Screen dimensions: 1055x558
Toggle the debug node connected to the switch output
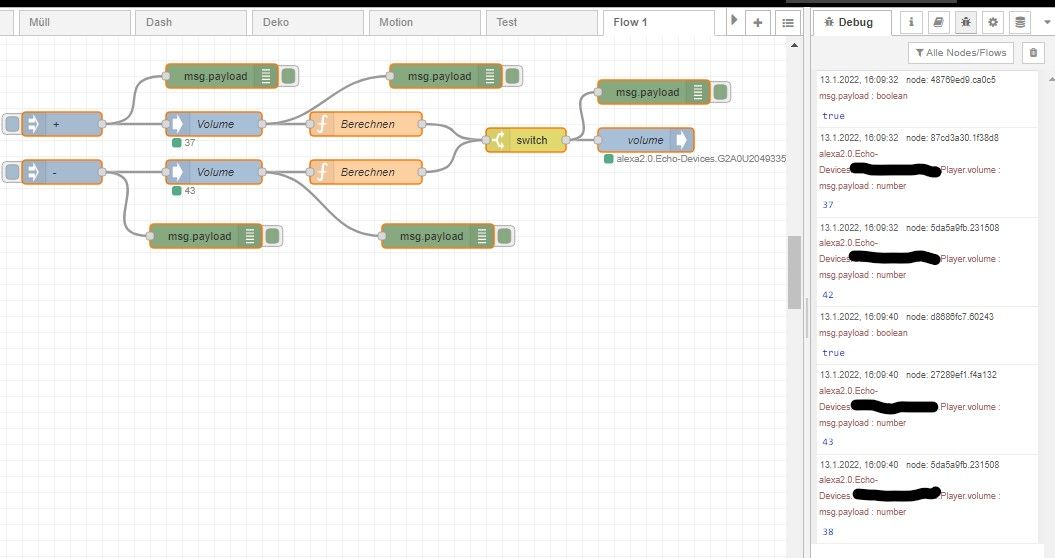721,92
